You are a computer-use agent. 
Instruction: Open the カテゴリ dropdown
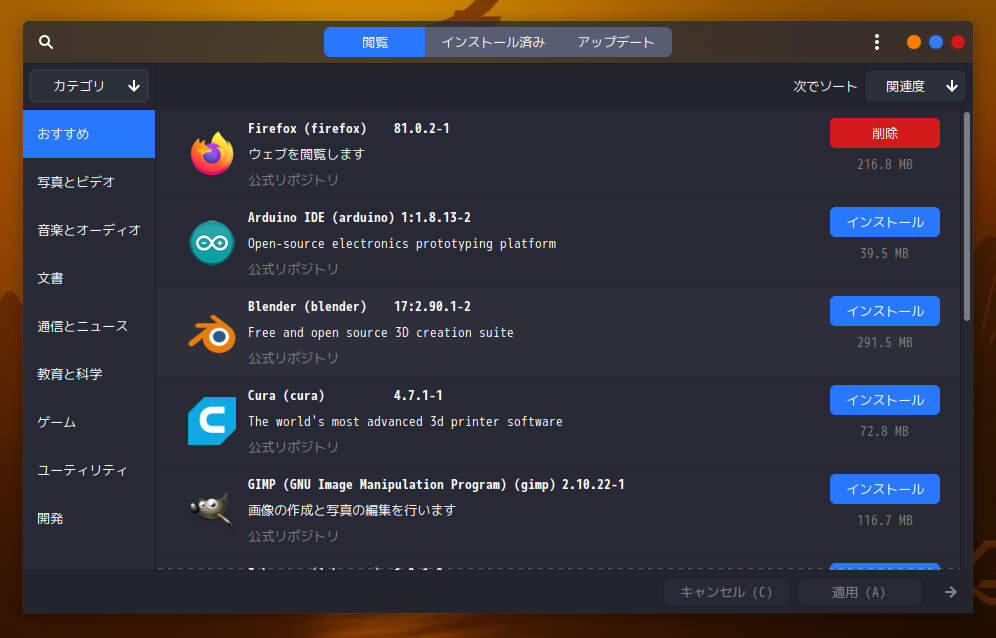89,86
